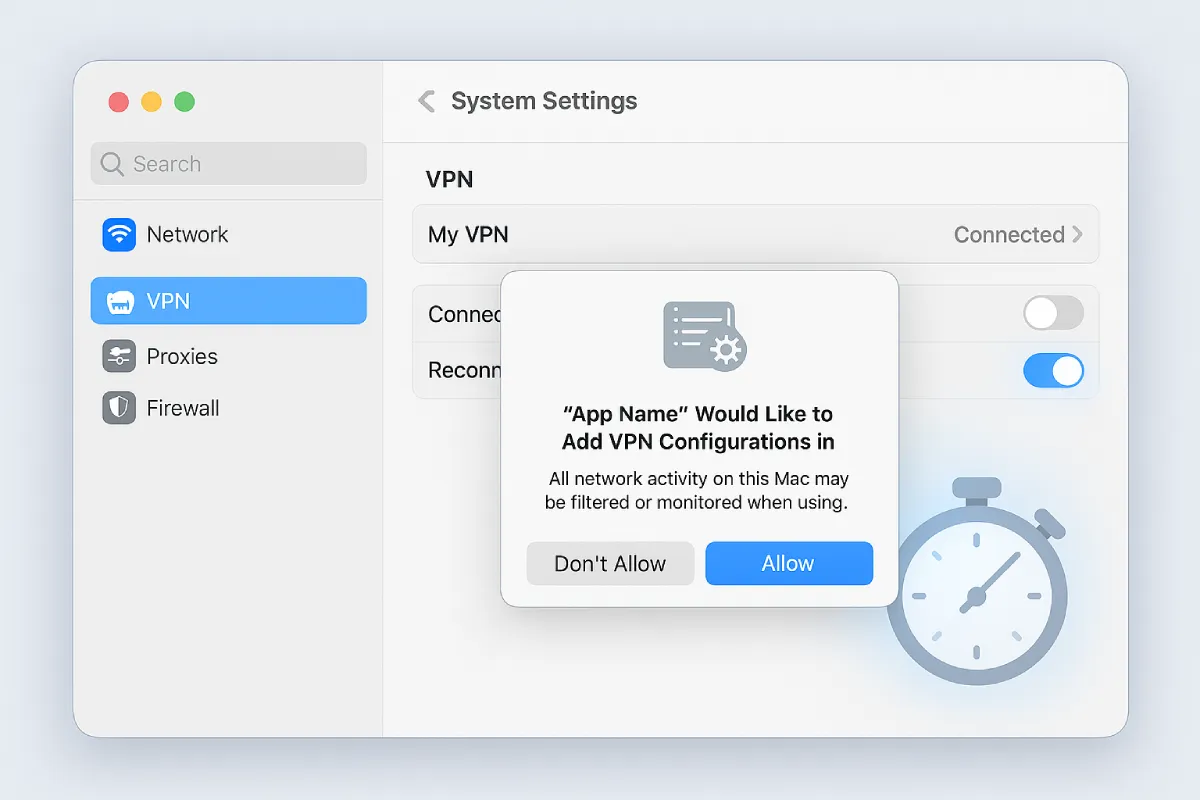
Task: Click the System Settings title text
Action: [544, 101]
